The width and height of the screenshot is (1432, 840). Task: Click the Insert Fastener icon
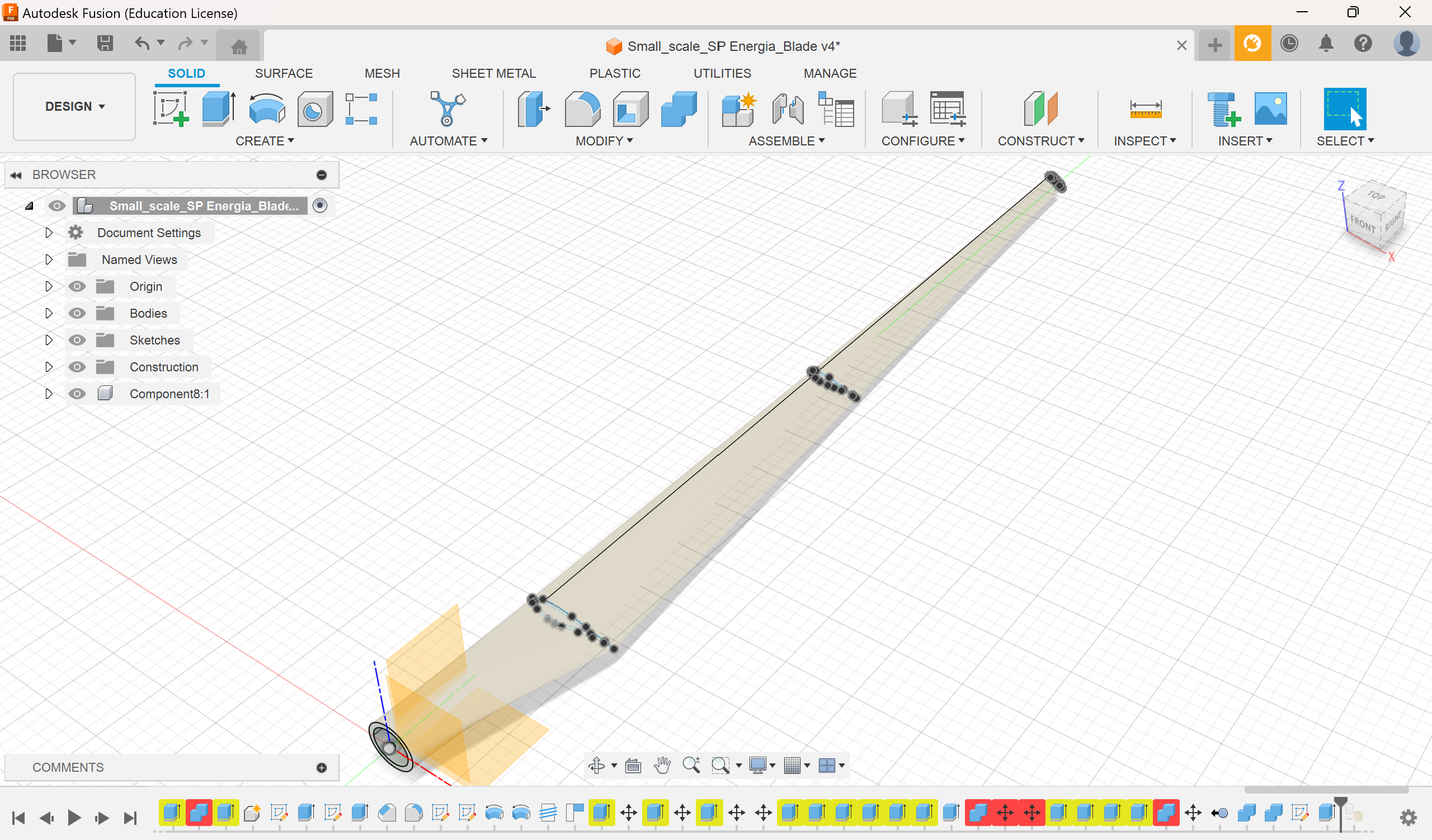pyautogui.click(x=1223, y=108)
